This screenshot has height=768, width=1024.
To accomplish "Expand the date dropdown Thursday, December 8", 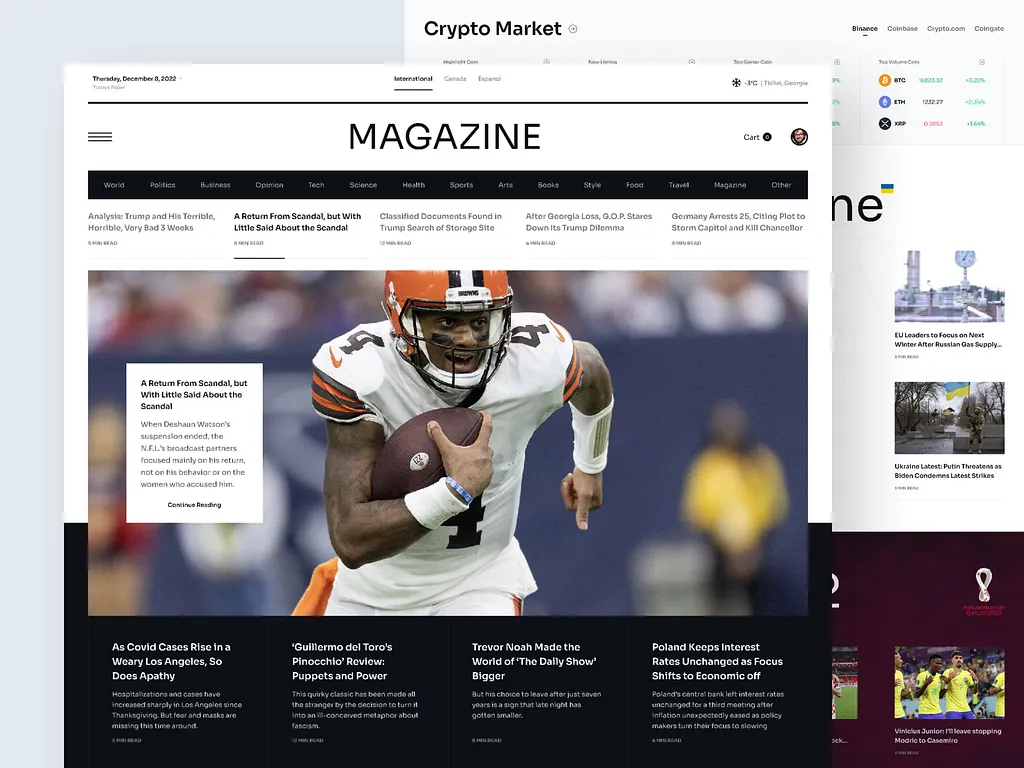I will tap(181, 79).
